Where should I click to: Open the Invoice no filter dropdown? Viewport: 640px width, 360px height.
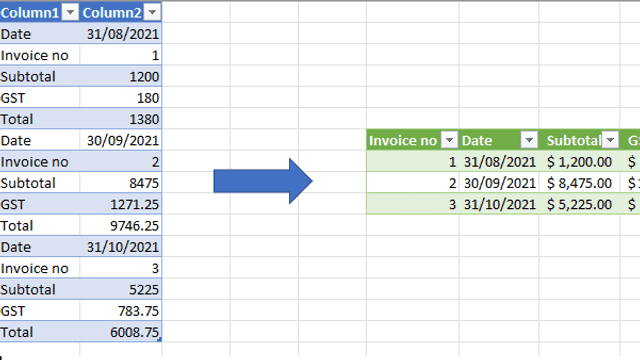(449, 140)
